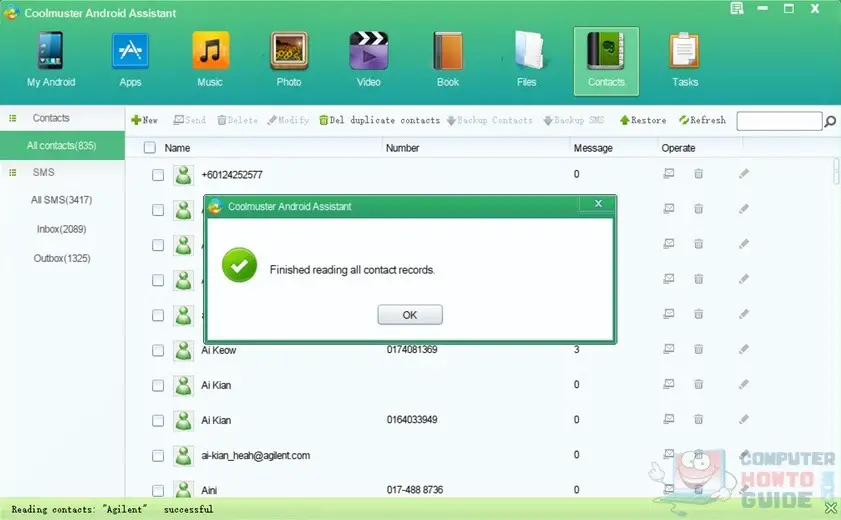
Task: Open the Video section
Action: (368, 60)
